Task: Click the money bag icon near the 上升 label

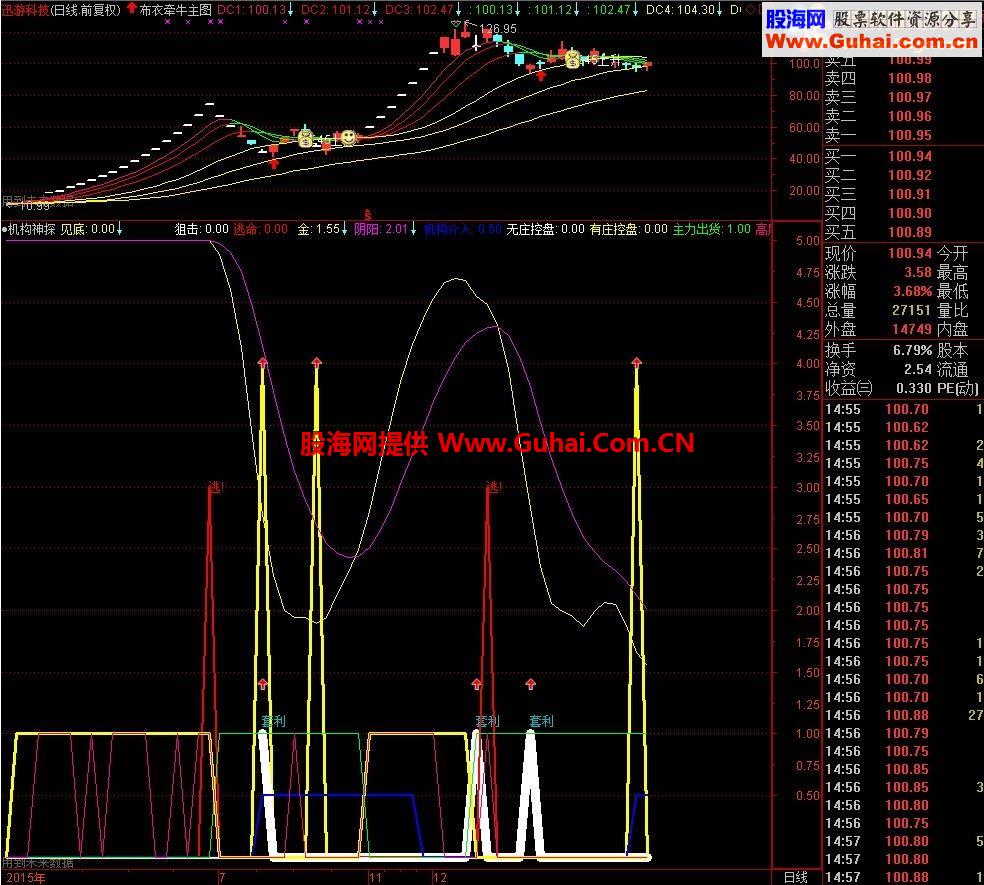Action: tap(572, 60)
